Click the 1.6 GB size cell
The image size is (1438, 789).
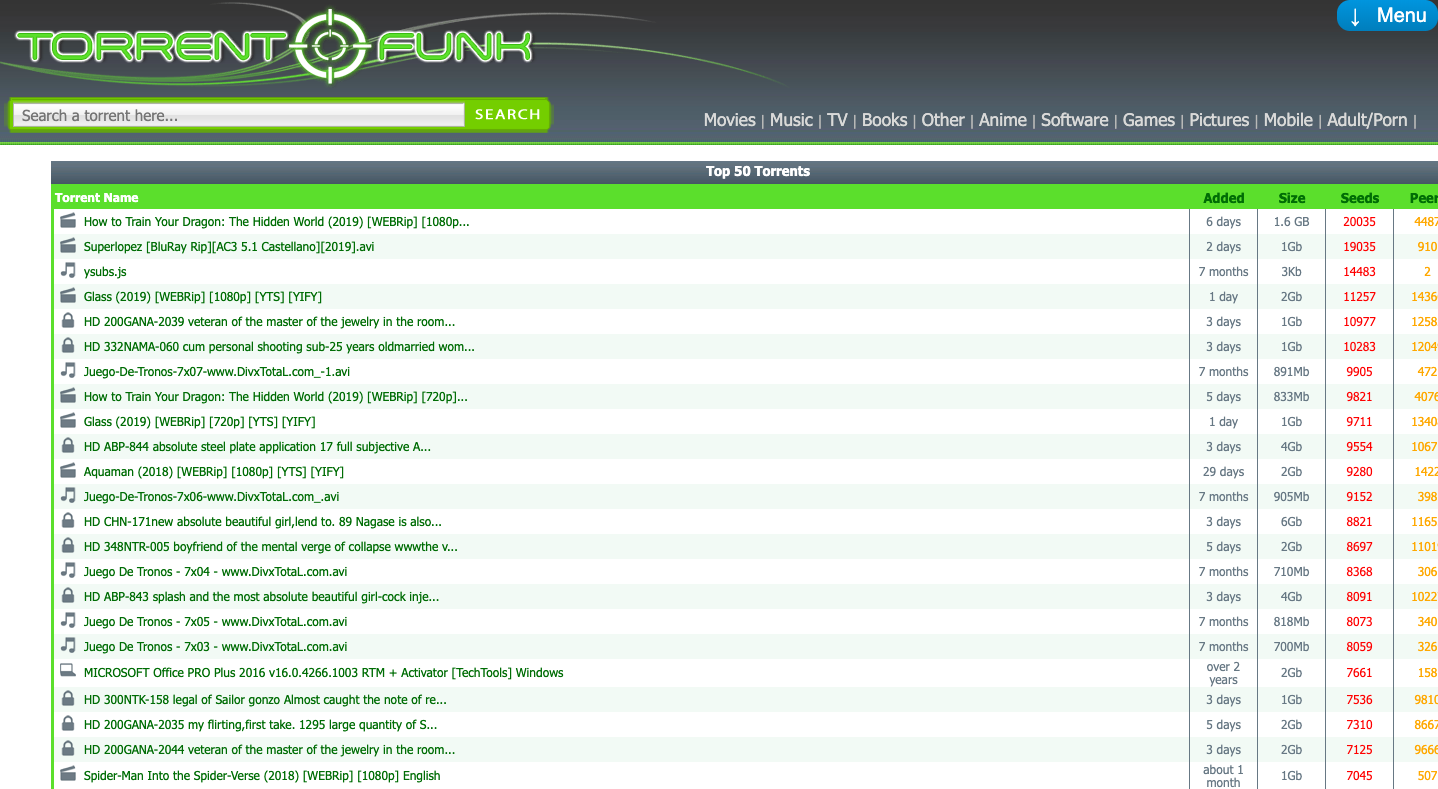(1292, 222)
